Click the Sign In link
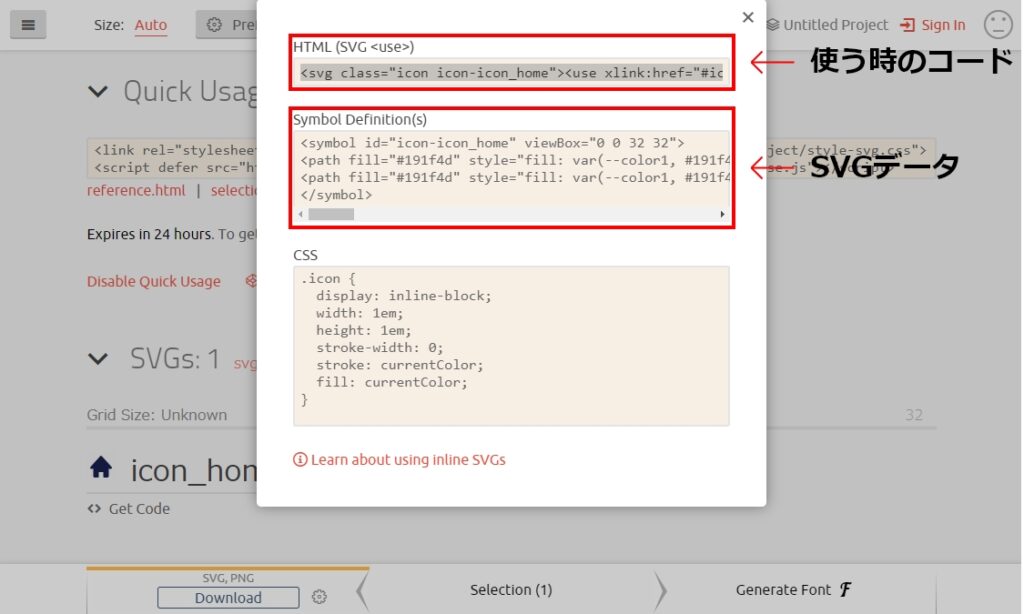The image size is (1024, 614). [933, 25]
